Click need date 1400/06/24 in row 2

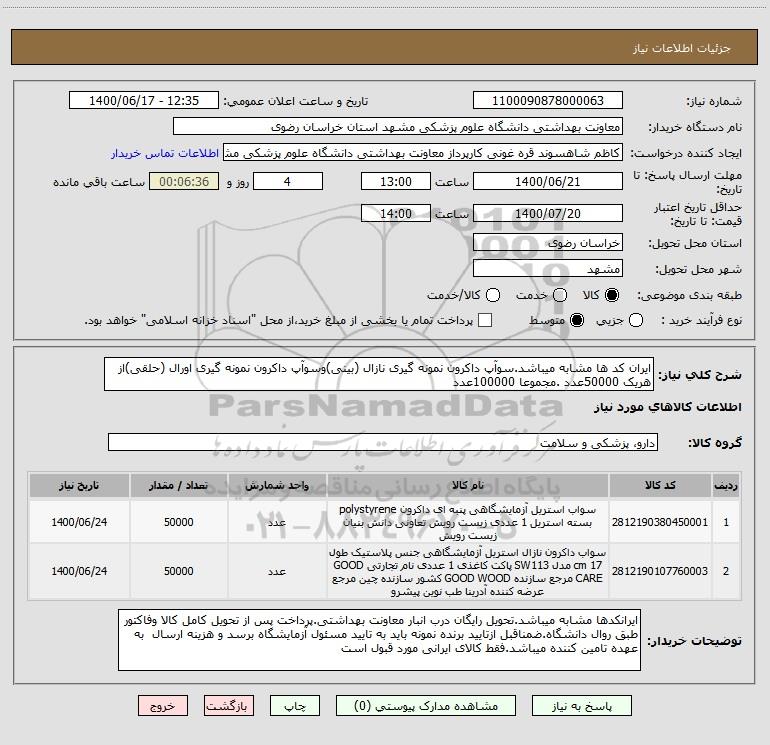click(79, 572)
